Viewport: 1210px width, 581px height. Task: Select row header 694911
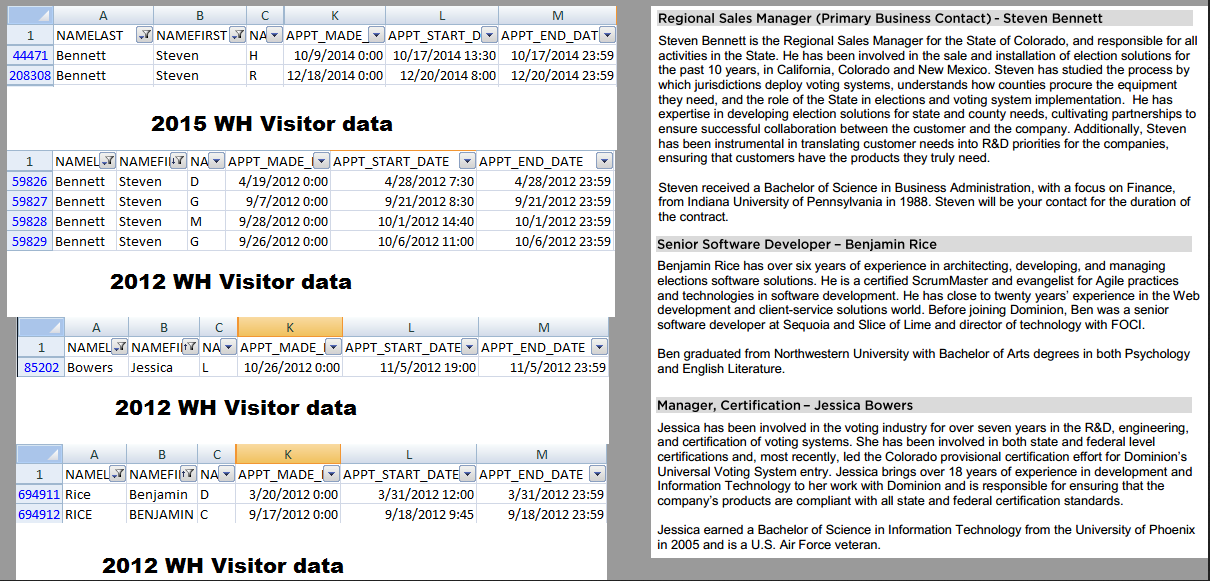[39, 494]
